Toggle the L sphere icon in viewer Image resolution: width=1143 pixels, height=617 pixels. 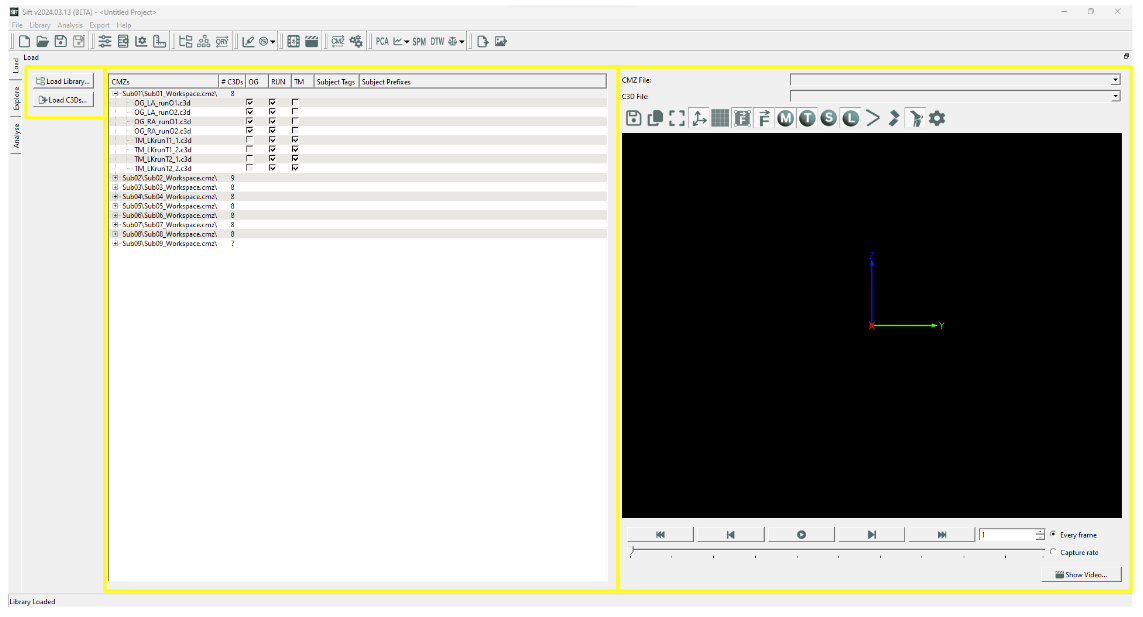851,118
